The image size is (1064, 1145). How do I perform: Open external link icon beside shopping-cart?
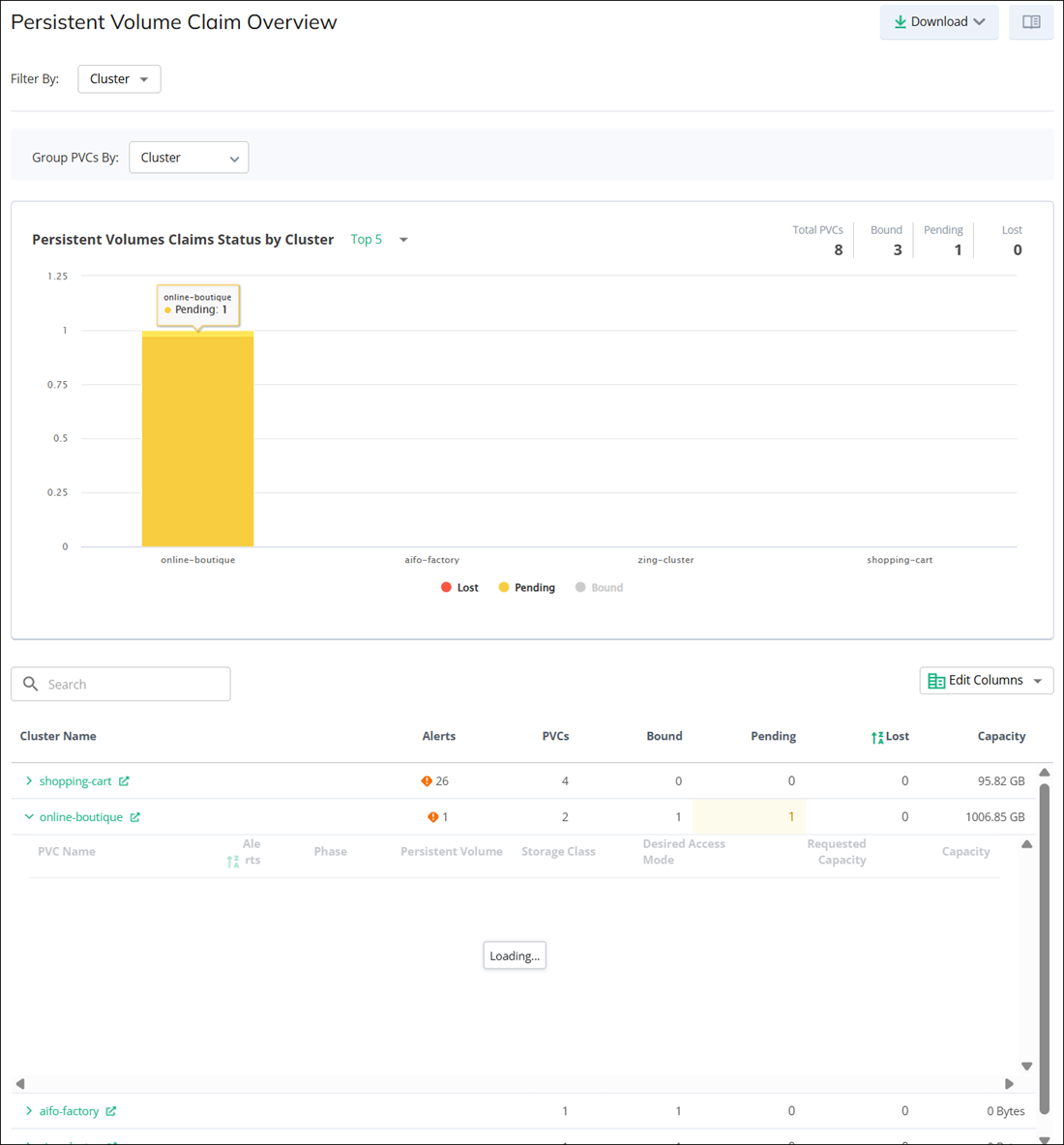[x=124, y=781]
